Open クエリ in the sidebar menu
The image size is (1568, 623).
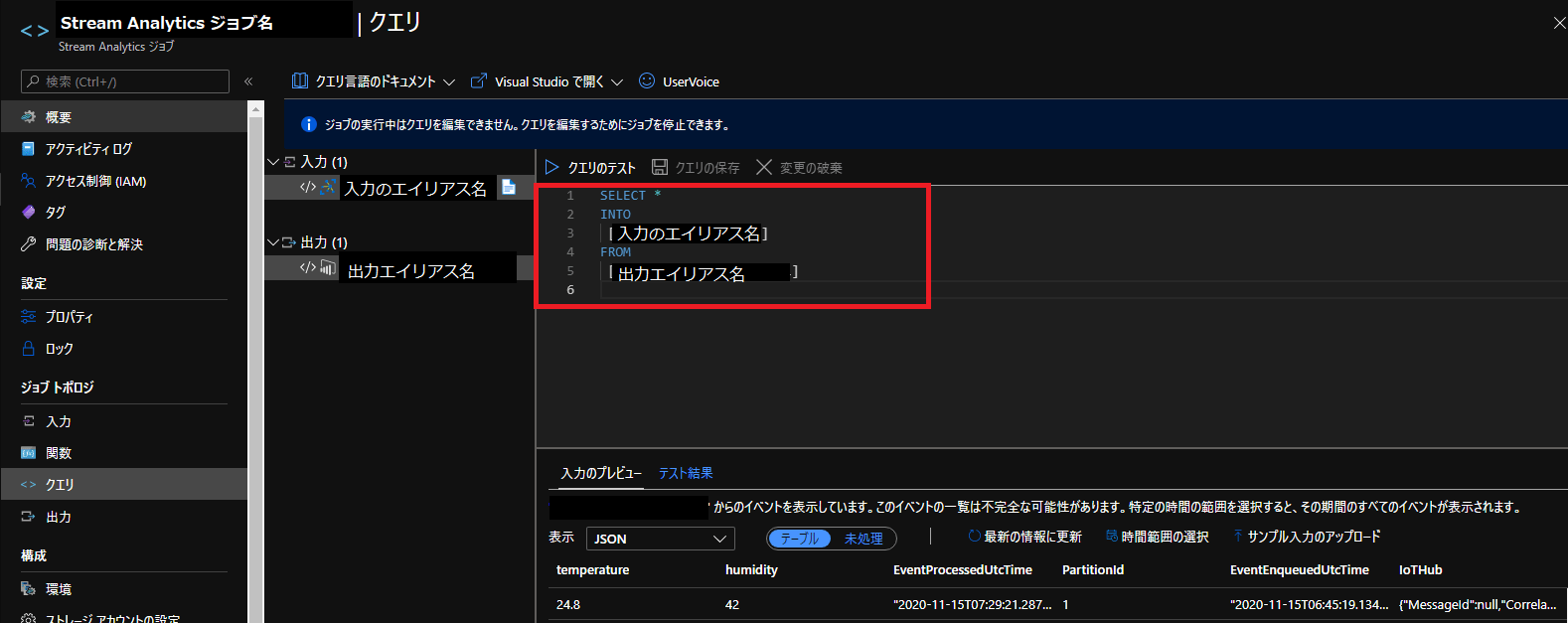point(123,484)
